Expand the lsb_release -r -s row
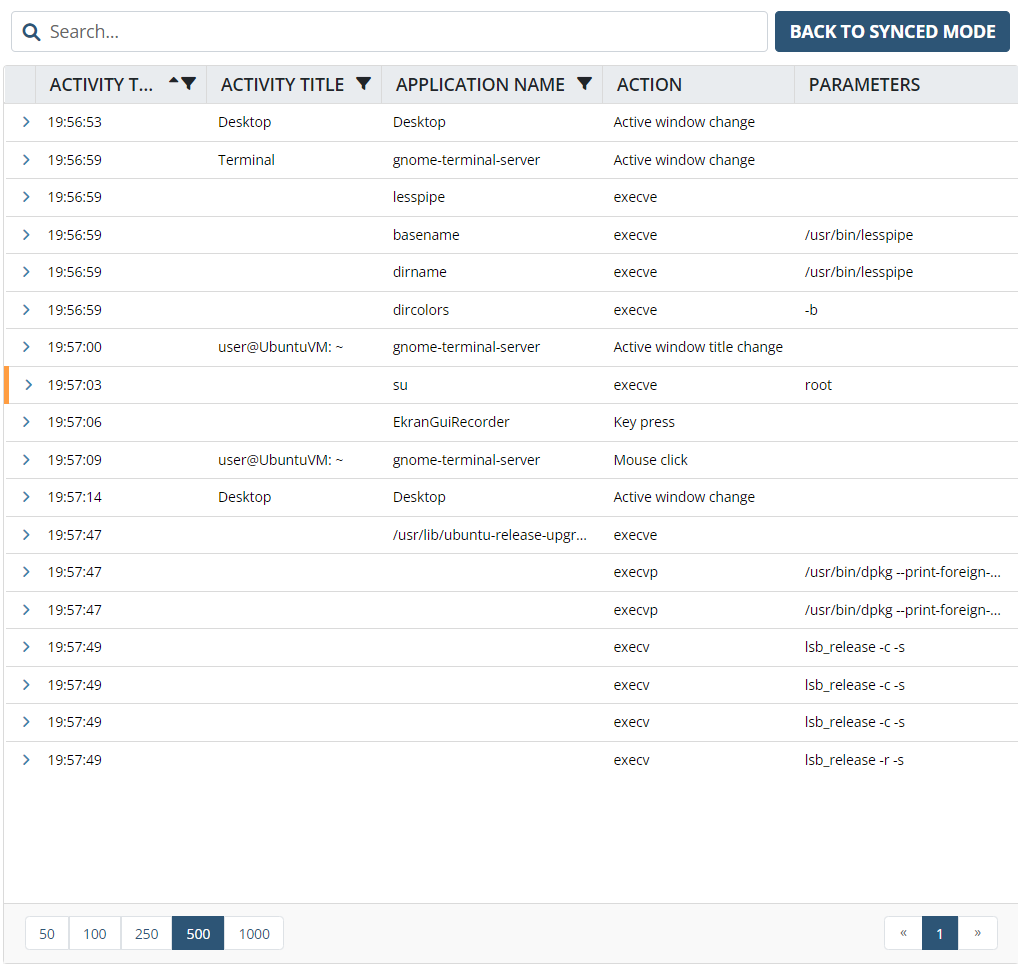 (x=26, y=760)
